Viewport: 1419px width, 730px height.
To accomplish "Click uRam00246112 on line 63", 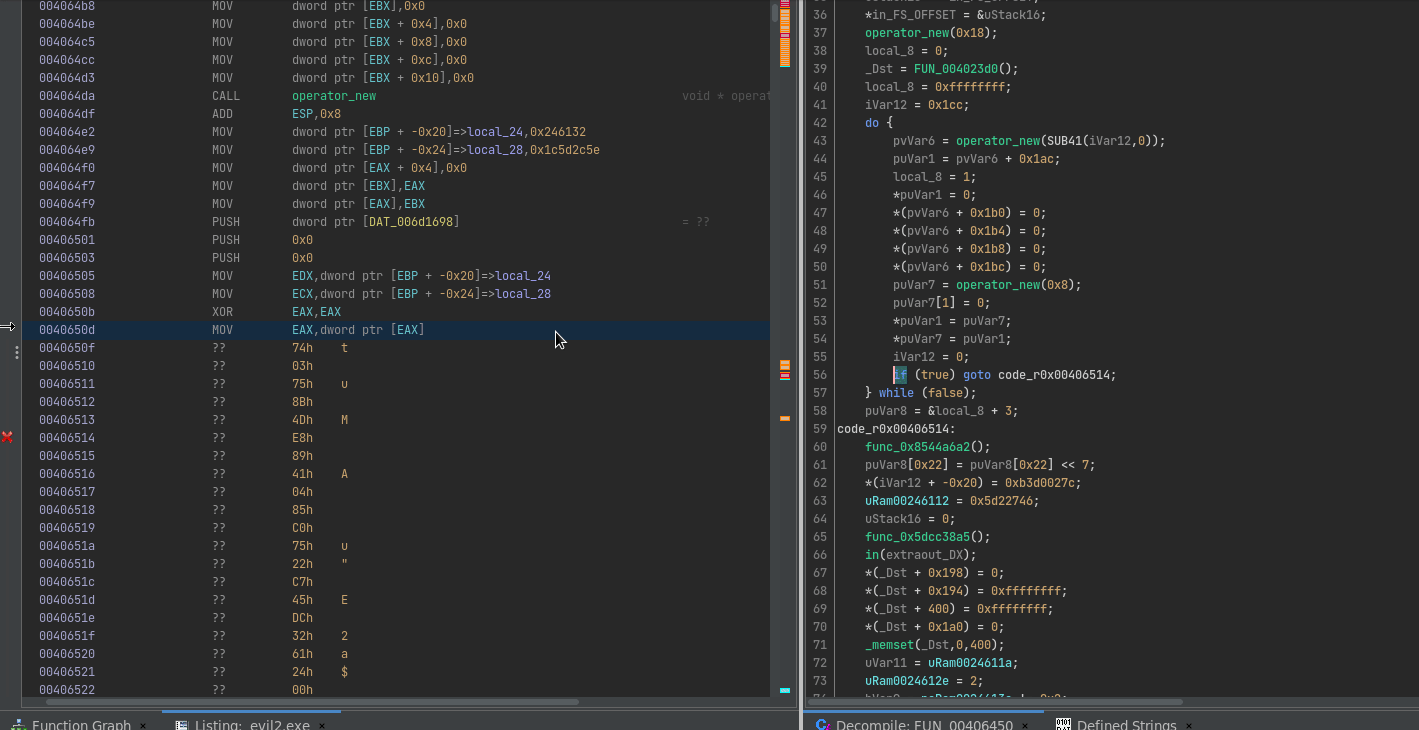I will pos(907,501).
